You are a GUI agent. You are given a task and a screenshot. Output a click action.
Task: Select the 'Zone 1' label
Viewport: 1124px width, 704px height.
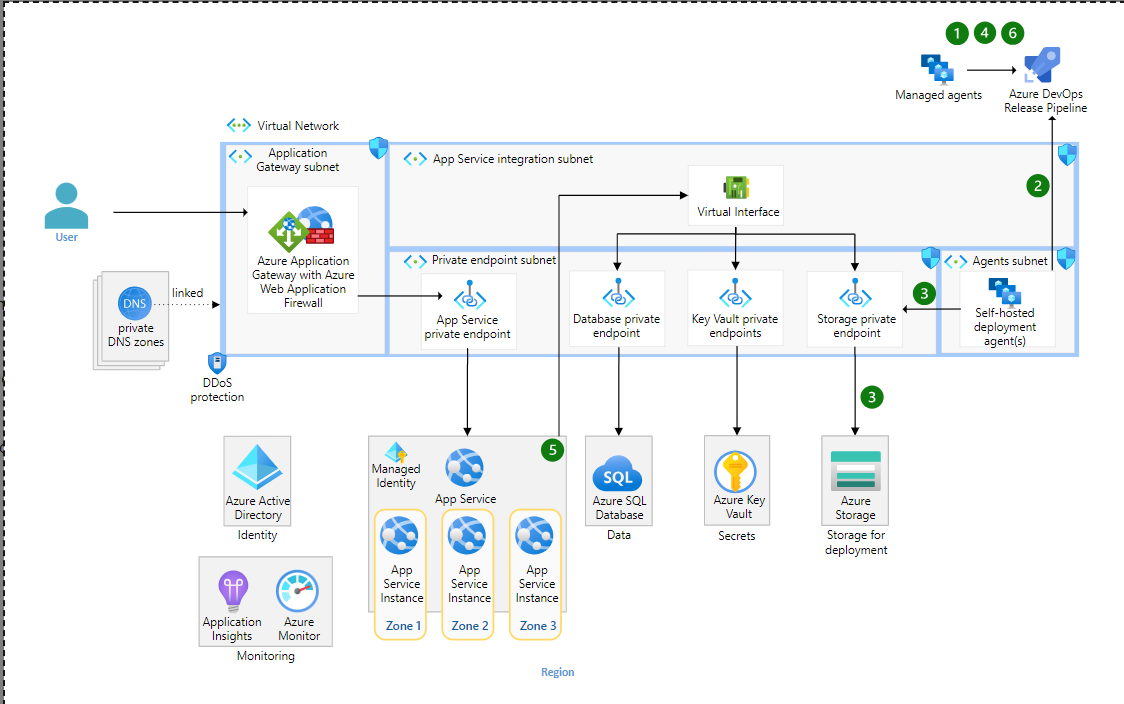pos(403,626)
